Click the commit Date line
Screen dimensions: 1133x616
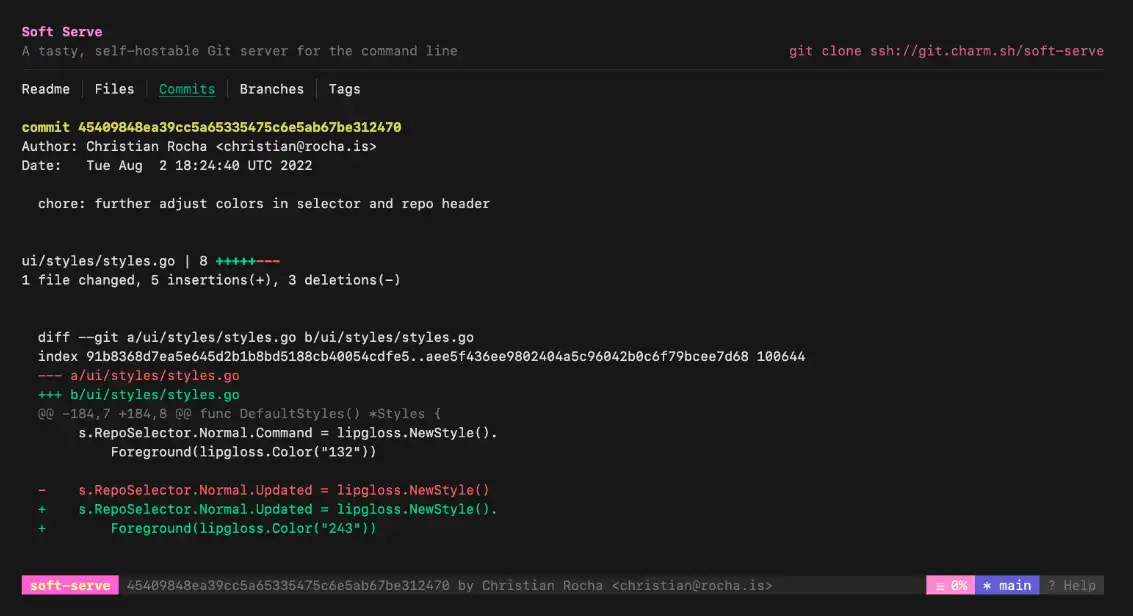[x=167, y=165]
